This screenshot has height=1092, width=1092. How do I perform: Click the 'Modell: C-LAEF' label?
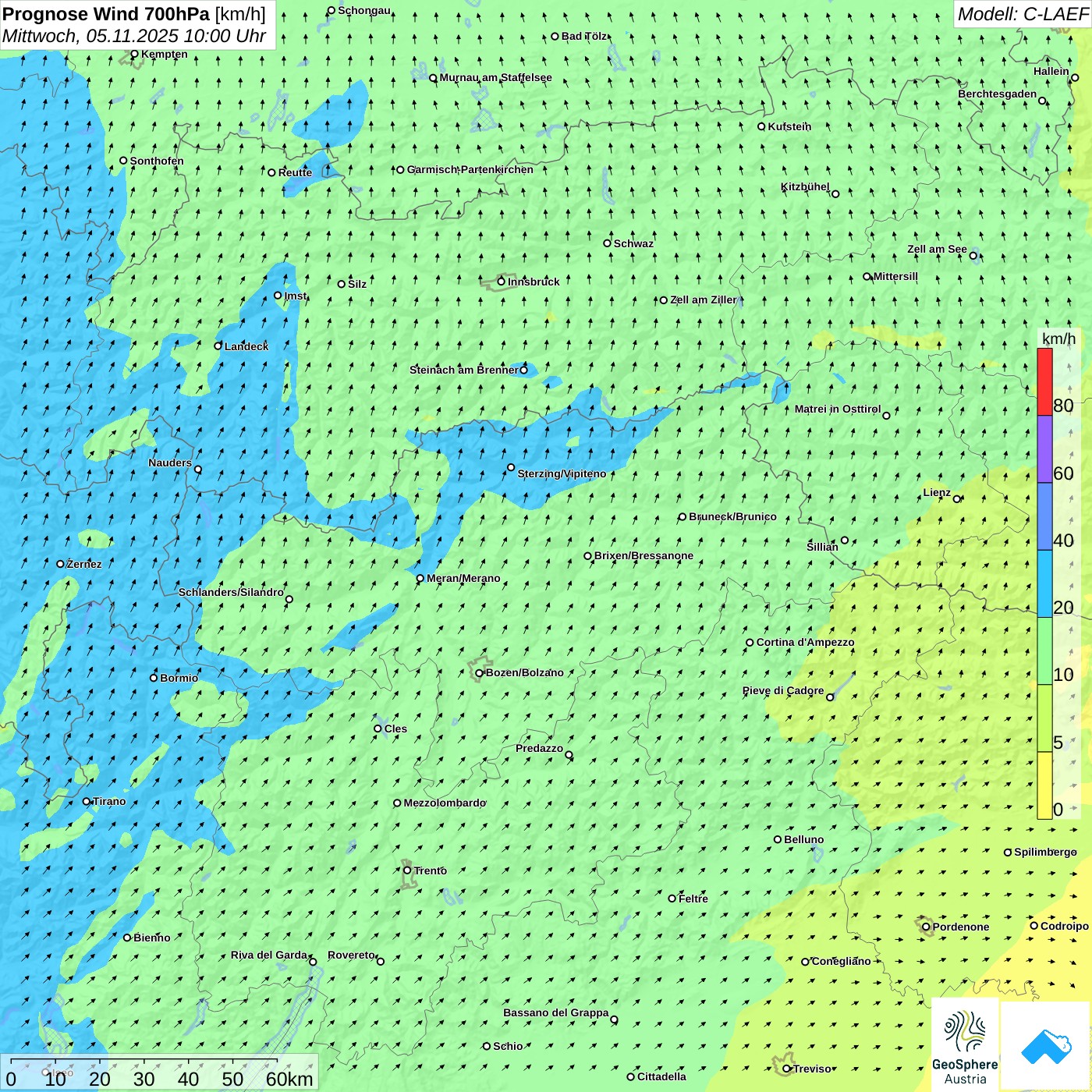[x=1022, y=14]
